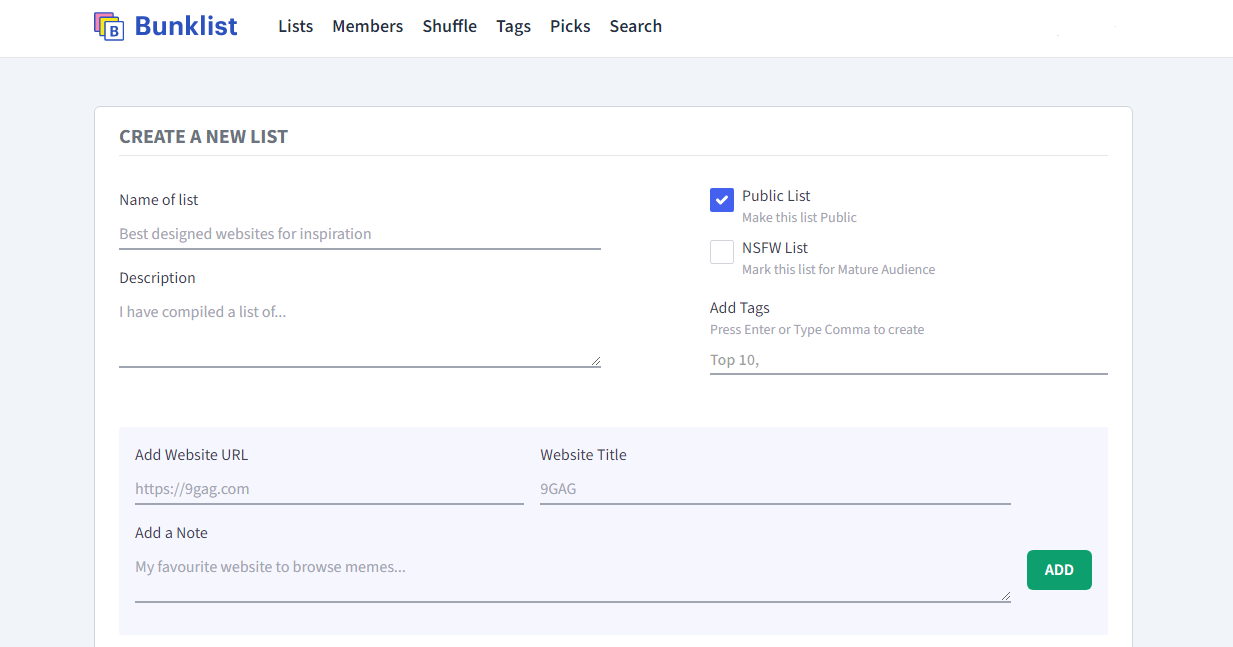The image size is (1233, 647).
Task: Enable the NSFW List checkbox
Action: tap(722, 252)
